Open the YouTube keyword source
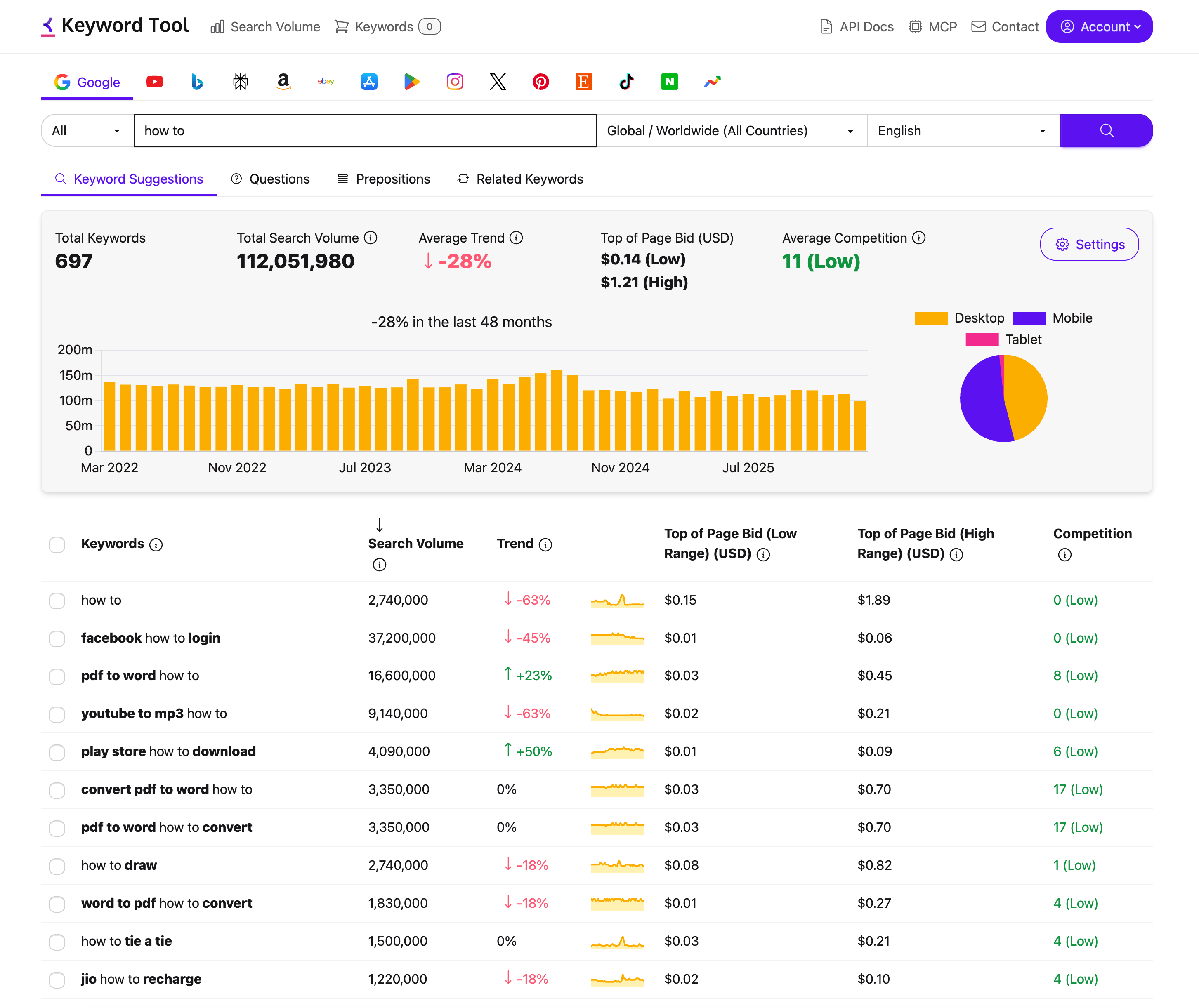Viewport: 1199px width, 1008px height. coord(154,82)
